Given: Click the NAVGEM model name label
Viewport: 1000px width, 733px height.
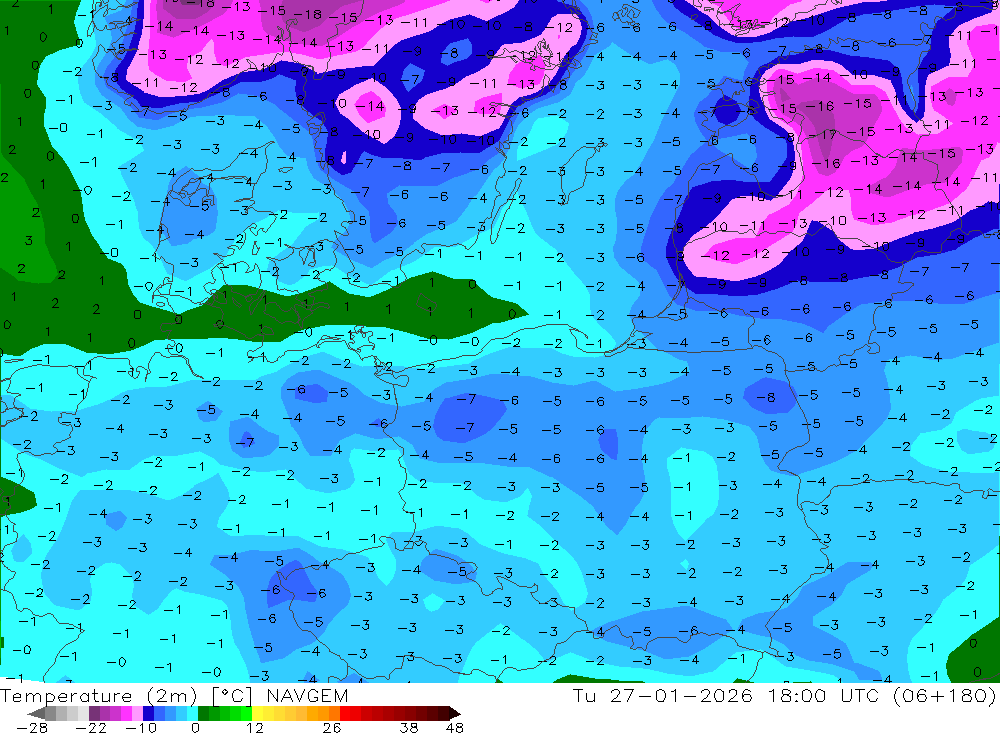Looking at the screenshot, I should (307, 695).
